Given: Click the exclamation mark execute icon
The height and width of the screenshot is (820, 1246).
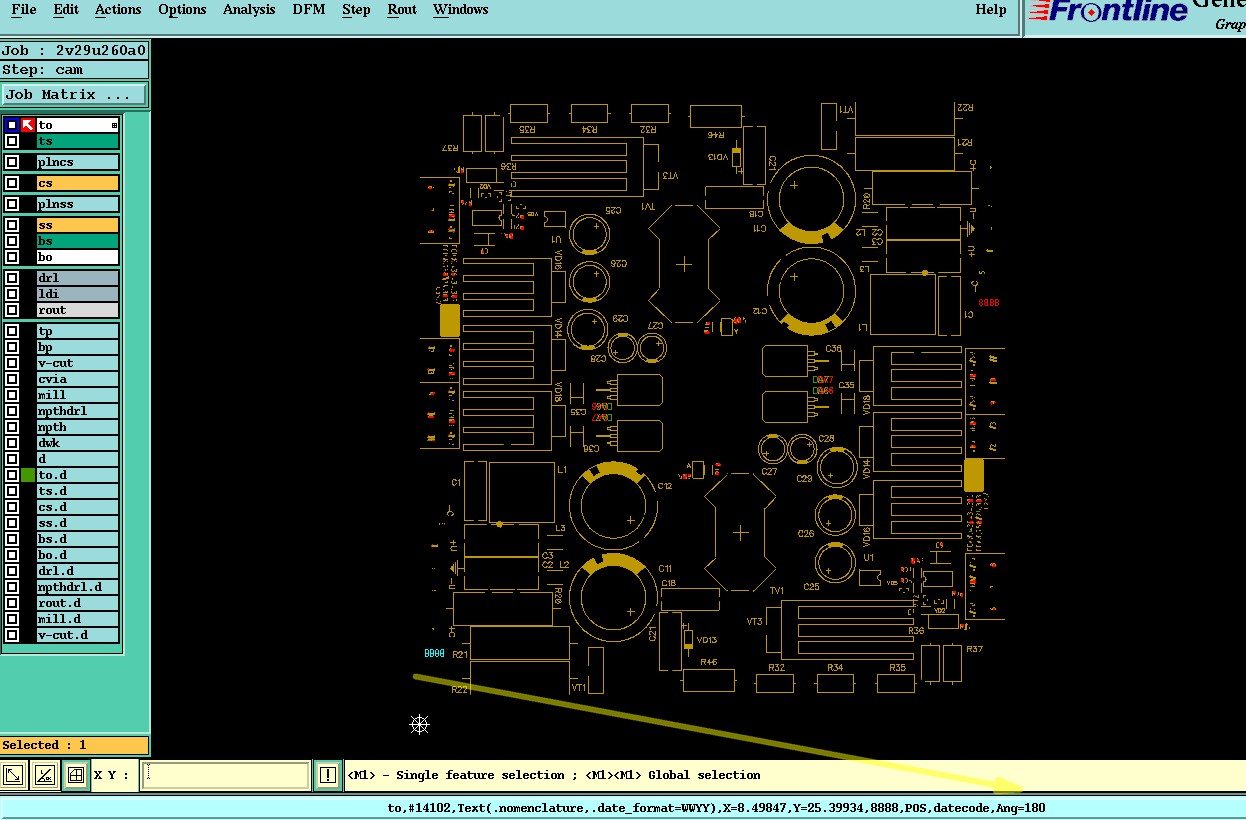Looking at the screenshot, I should (x=328, y=775).
